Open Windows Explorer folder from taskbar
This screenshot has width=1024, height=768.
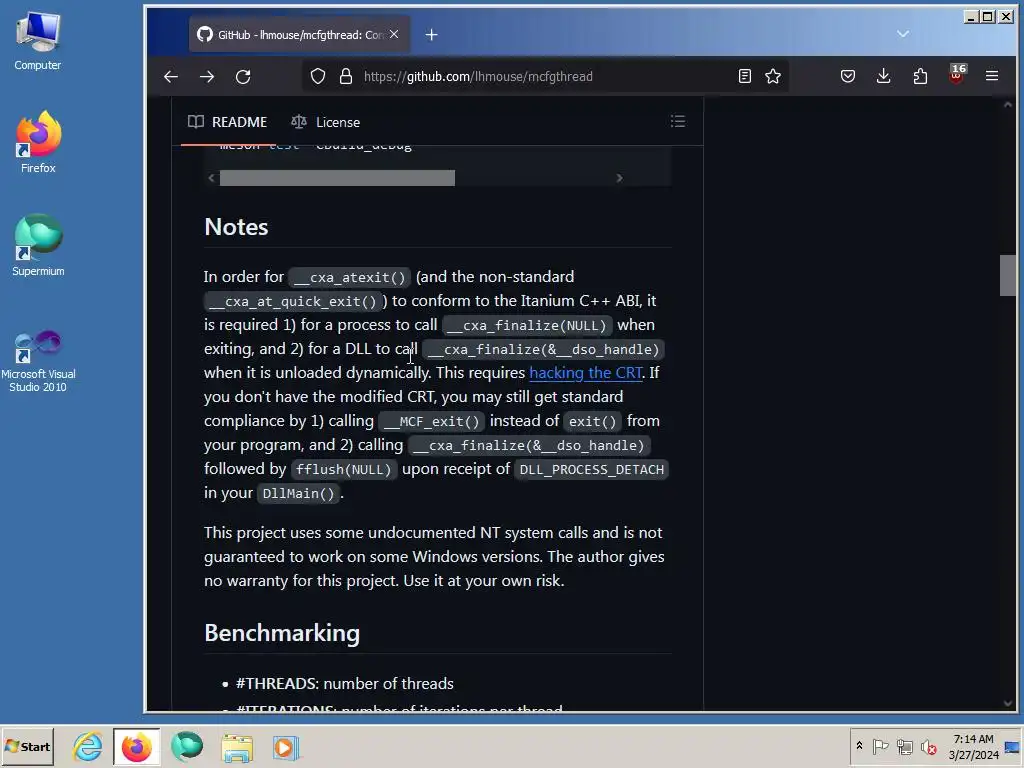[x=236, y=746]
